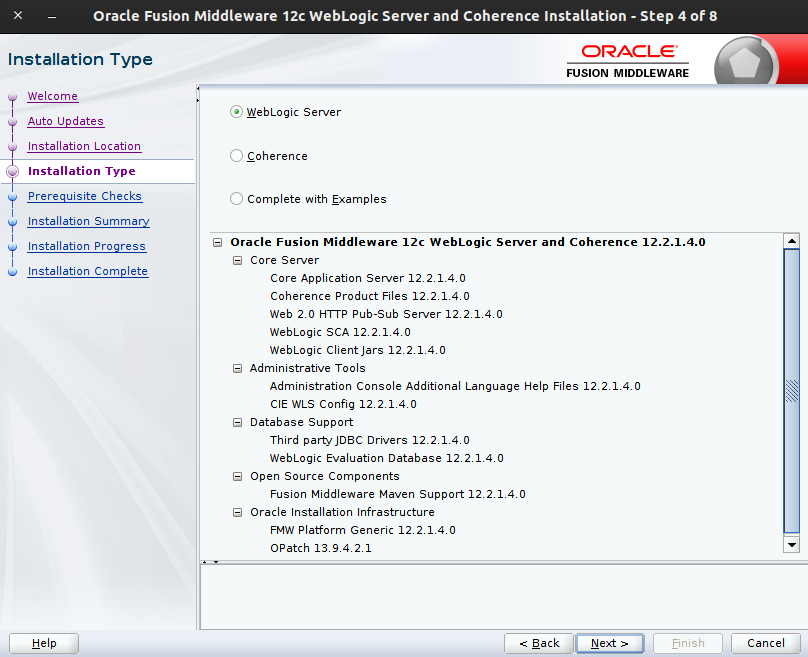Screen dimensions: 808x657
Task: Open Installation Summary step
Action: pos(89,221)
